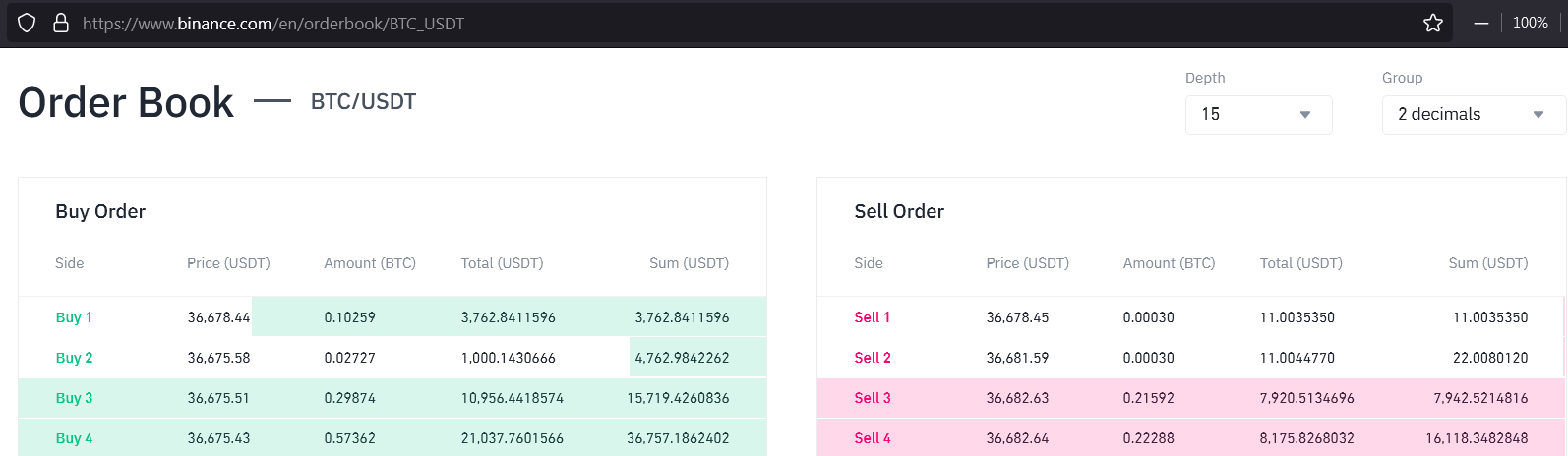Select the Sell 1 row label
1568x456 pixels.
[x=873, y=317]
